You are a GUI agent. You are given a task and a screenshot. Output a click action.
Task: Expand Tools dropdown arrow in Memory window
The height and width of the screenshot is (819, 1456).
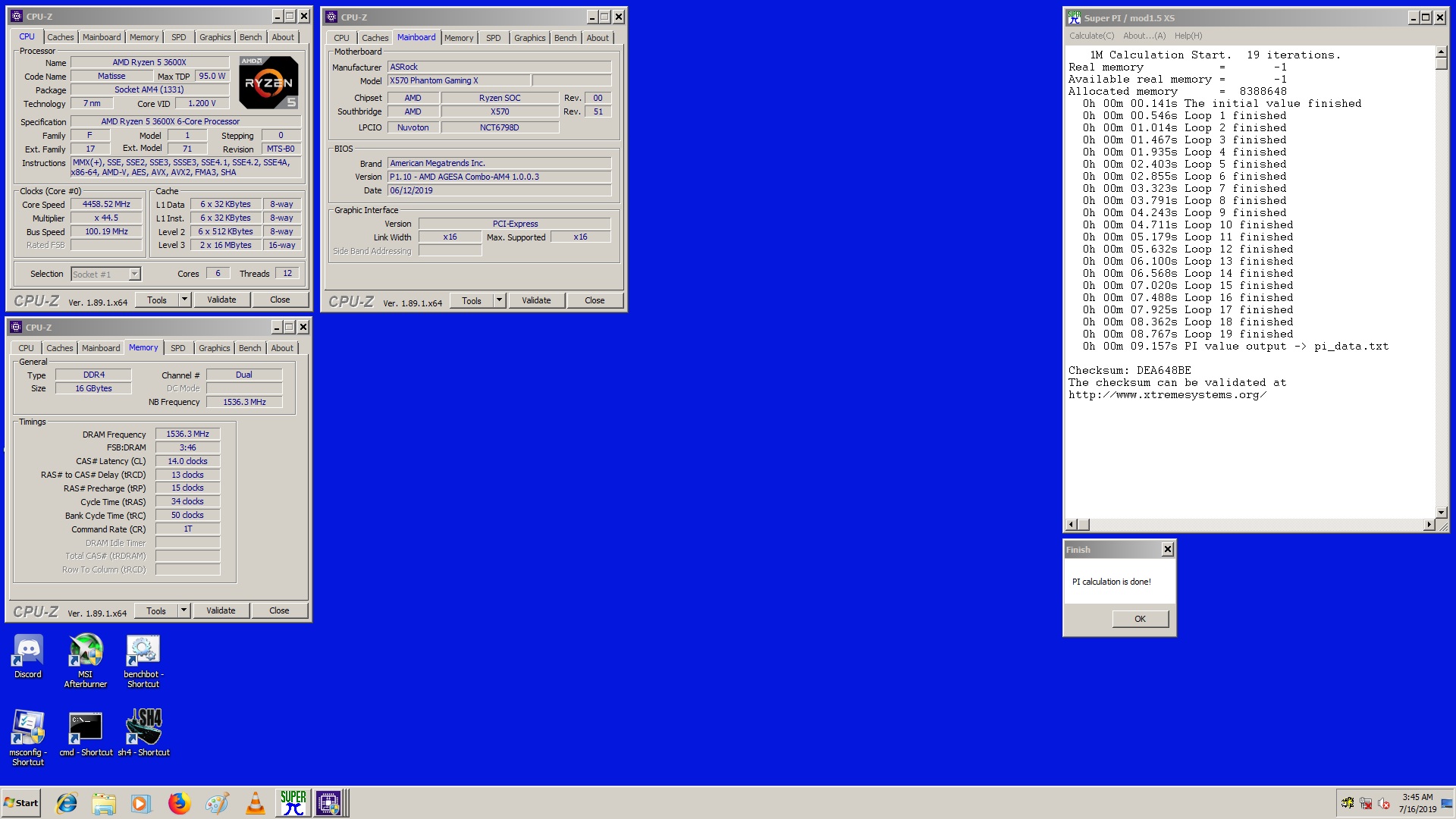pos(183,610)
